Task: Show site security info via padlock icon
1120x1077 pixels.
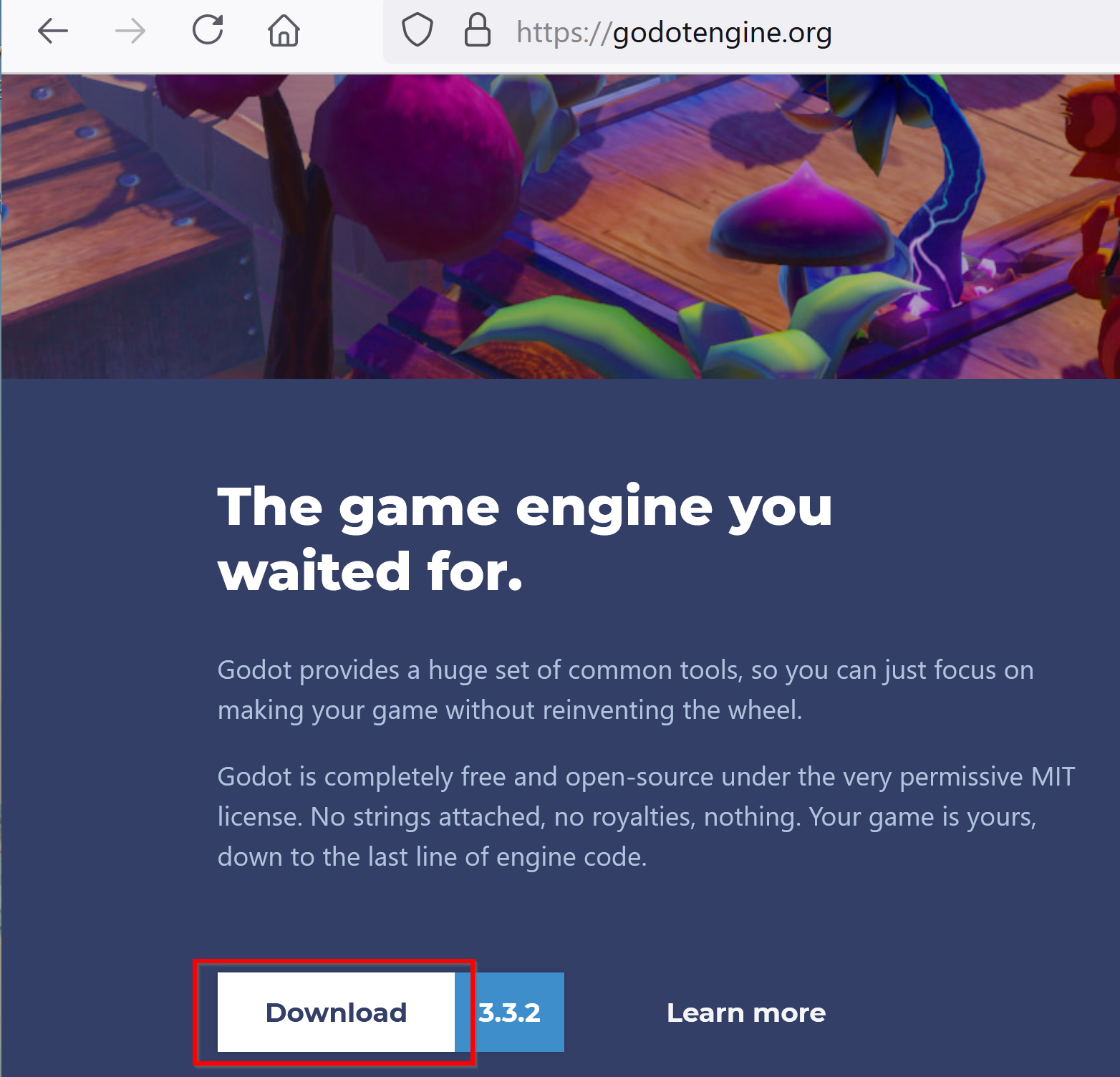Action: click(x=477, y=30)
